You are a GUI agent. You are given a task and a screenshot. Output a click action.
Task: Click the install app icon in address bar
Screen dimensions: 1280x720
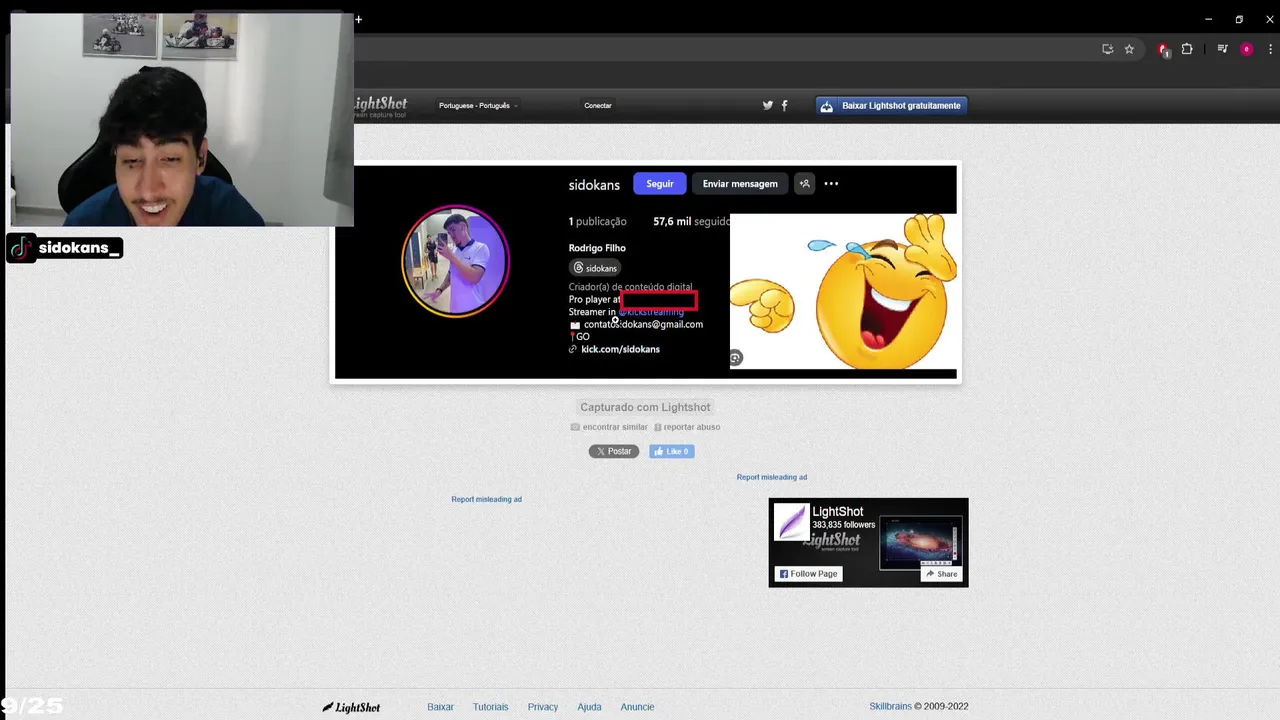(1107, 49)
